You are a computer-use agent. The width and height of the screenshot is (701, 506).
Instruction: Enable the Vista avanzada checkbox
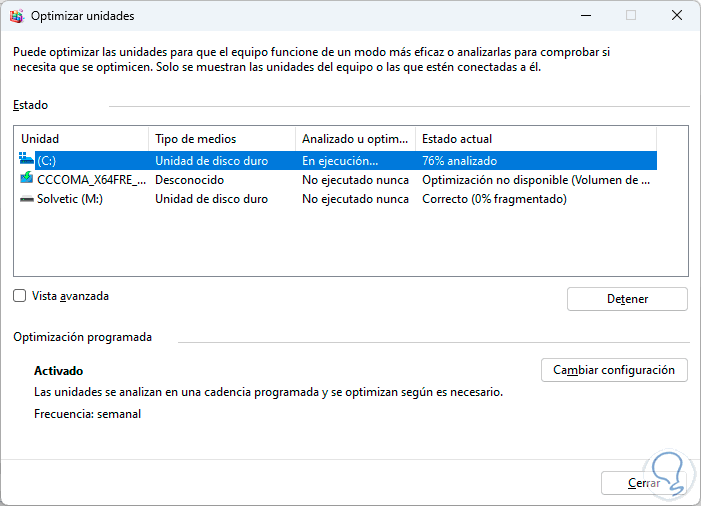(x=20, y=296)
